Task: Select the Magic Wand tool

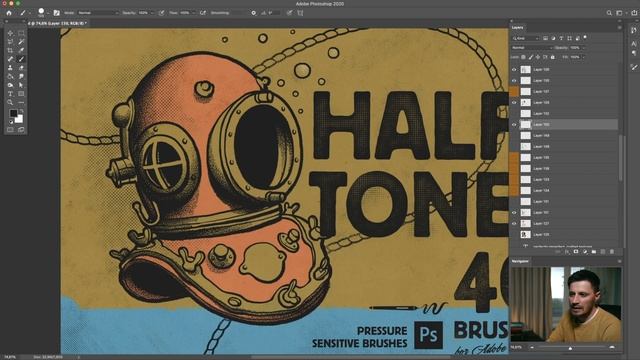Action: click(x=21, y=42)
